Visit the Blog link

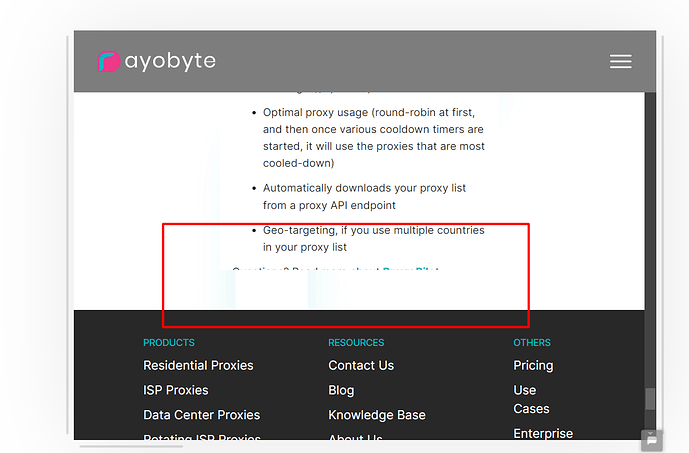pos(341,390)
